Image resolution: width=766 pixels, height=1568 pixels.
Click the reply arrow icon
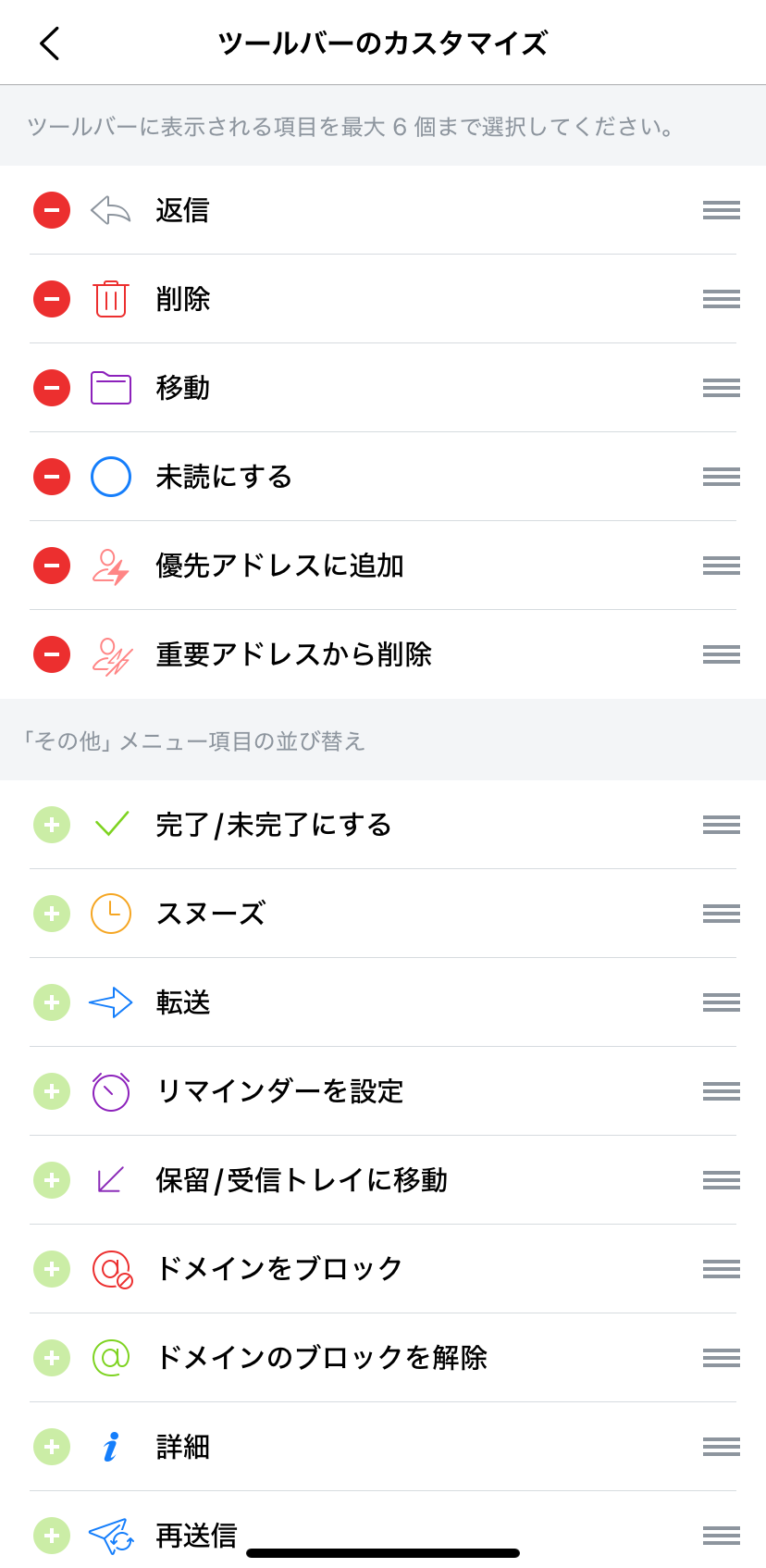coord(111,210)
